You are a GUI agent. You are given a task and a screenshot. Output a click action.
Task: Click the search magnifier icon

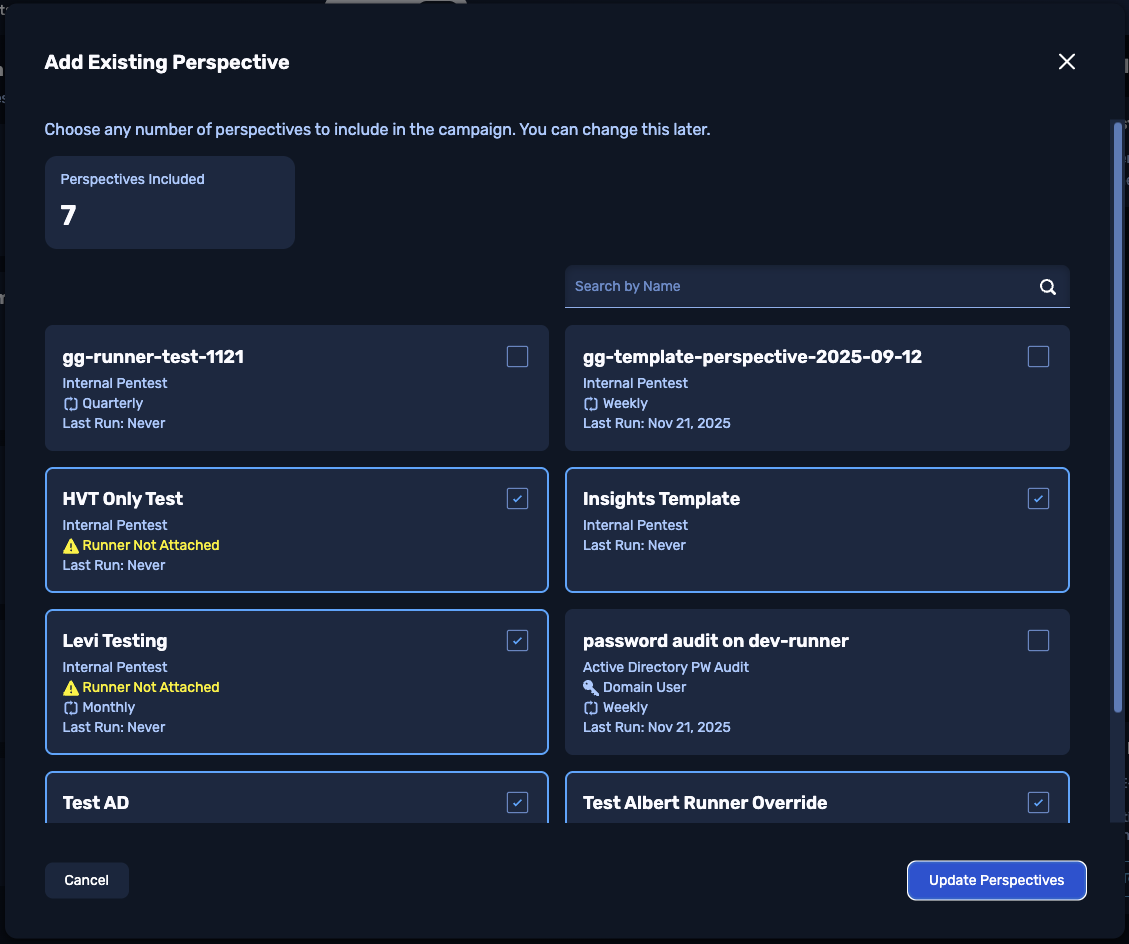[1047, 287]
